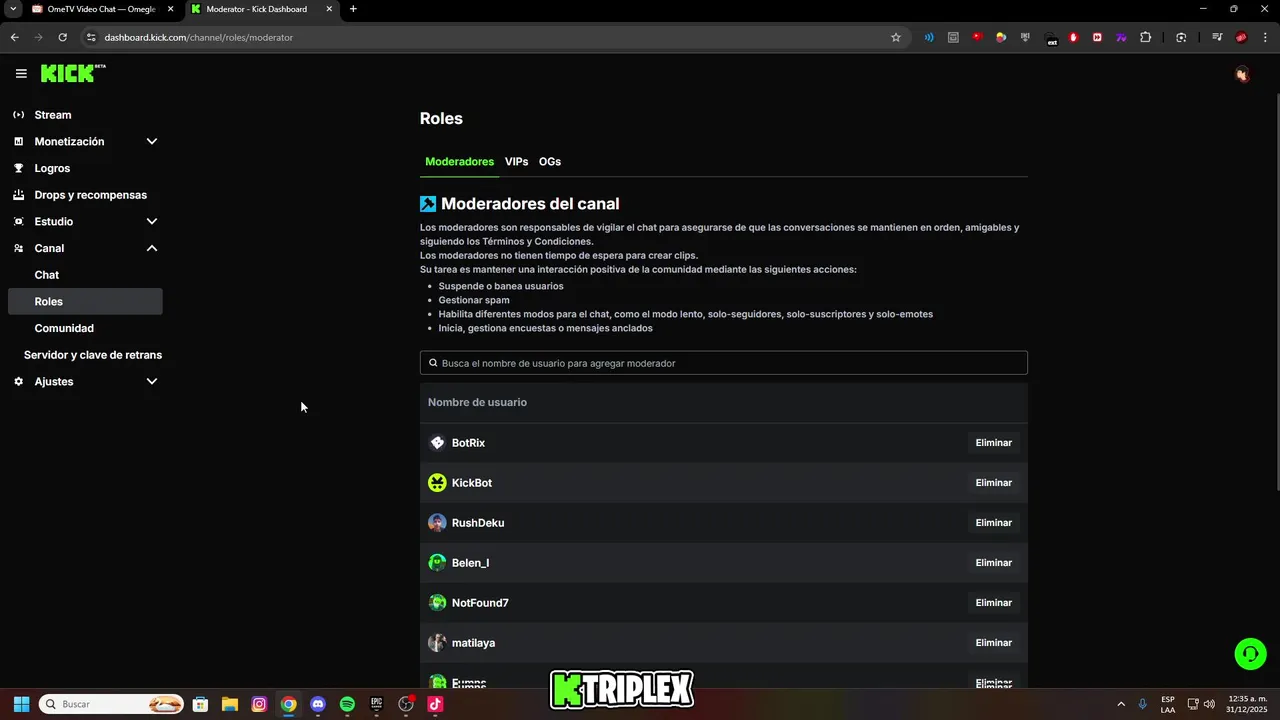This screenshot has height=720, width=1280.
Task: Click the Windows taskbar Buscar search box
Action: (111, 704)
